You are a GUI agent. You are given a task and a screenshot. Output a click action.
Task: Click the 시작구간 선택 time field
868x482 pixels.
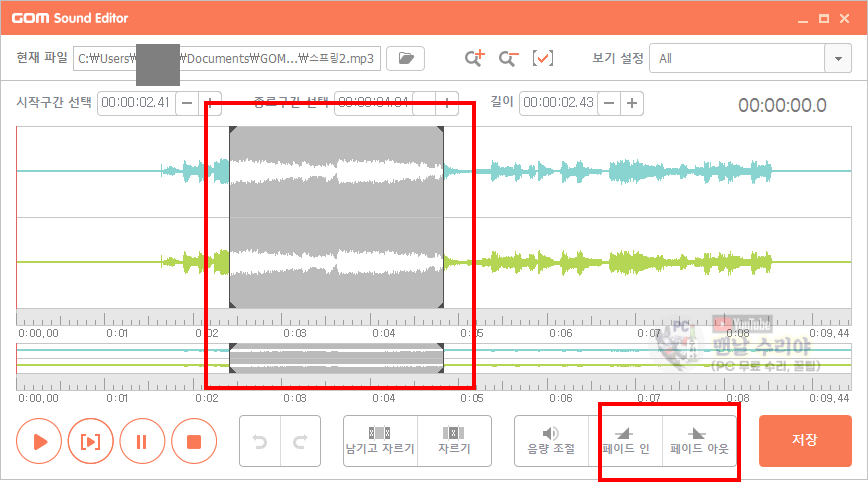coord(136,103)
